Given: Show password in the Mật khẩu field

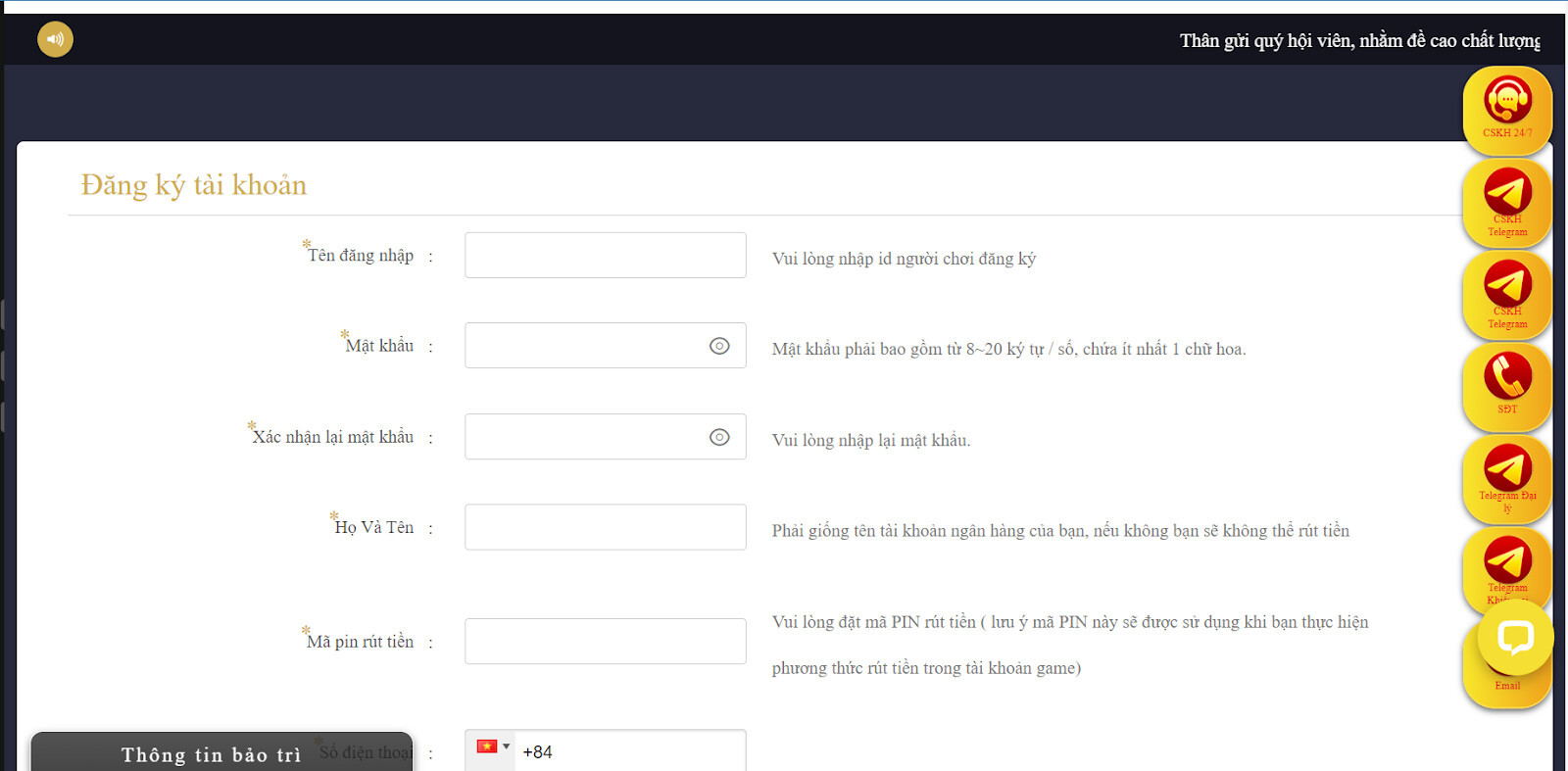Looking at the screenshot, I should 719,346.
